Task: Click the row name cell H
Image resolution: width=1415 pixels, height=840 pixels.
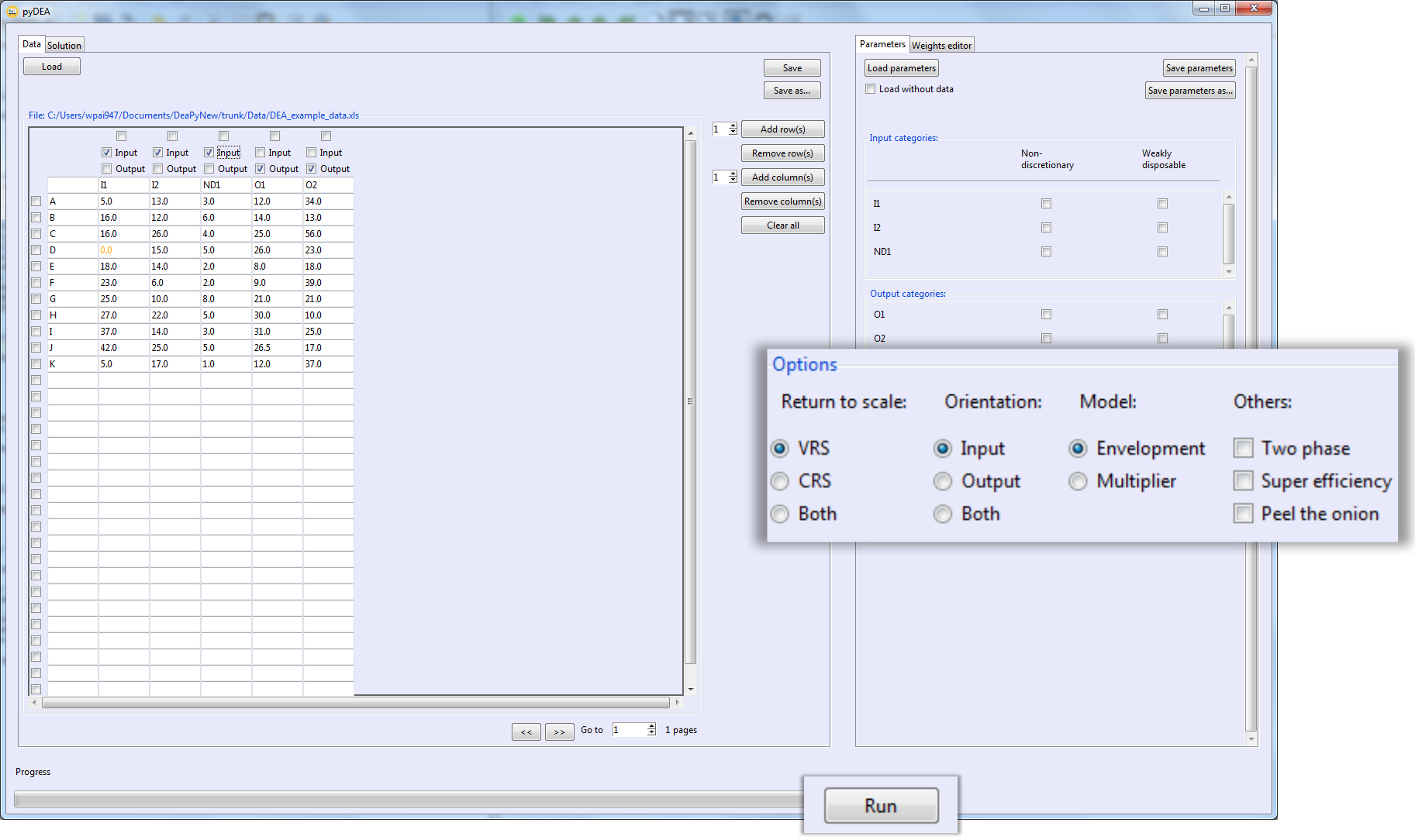Action: [x=72, y=315]
